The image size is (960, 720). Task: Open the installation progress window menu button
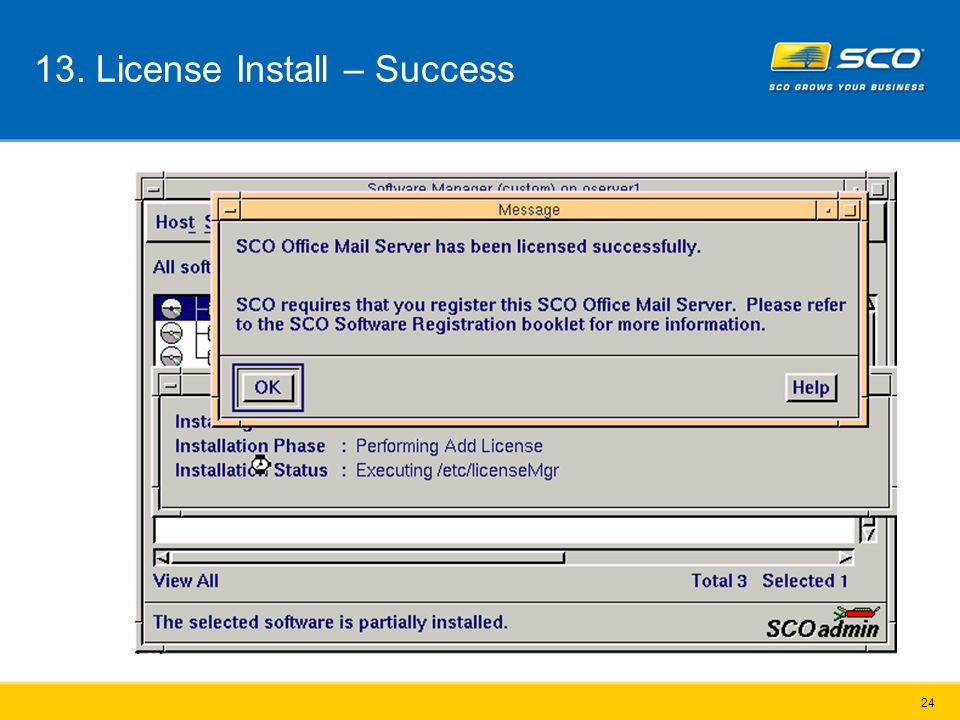(171, 385)
